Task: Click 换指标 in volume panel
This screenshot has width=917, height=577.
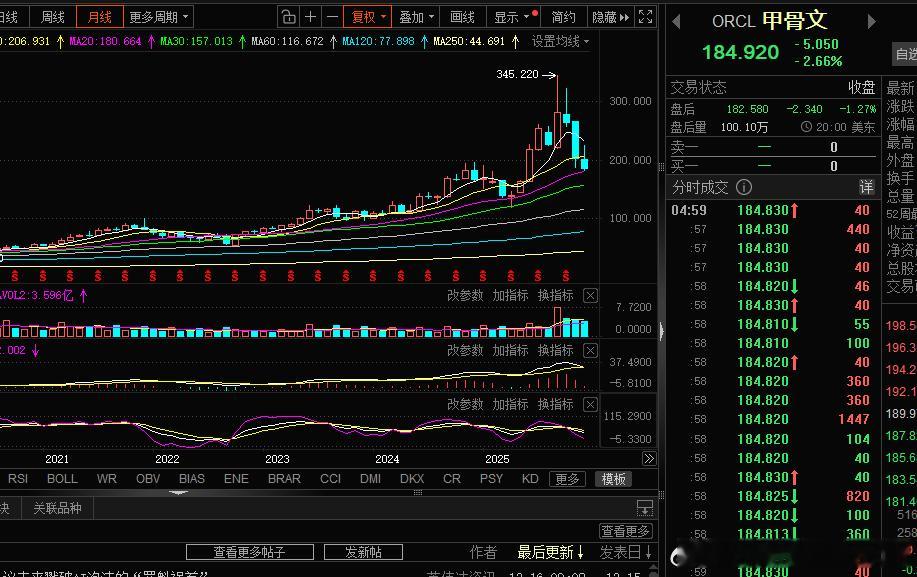Action: click(556, 295)
